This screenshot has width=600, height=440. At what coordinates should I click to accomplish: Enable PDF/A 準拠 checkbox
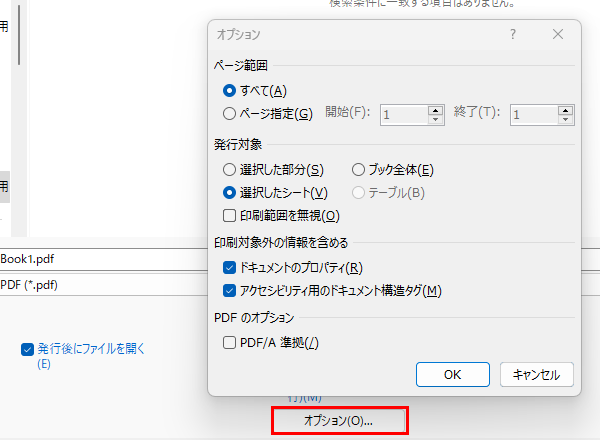(230, 343)
